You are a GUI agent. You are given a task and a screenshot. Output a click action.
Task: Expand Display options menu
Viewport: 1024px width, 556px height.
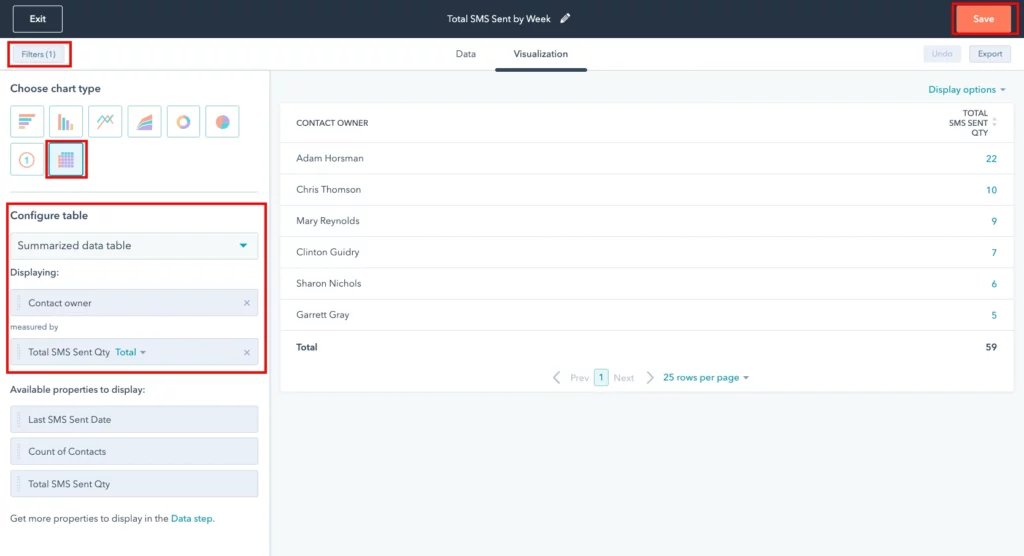(967, 90)
